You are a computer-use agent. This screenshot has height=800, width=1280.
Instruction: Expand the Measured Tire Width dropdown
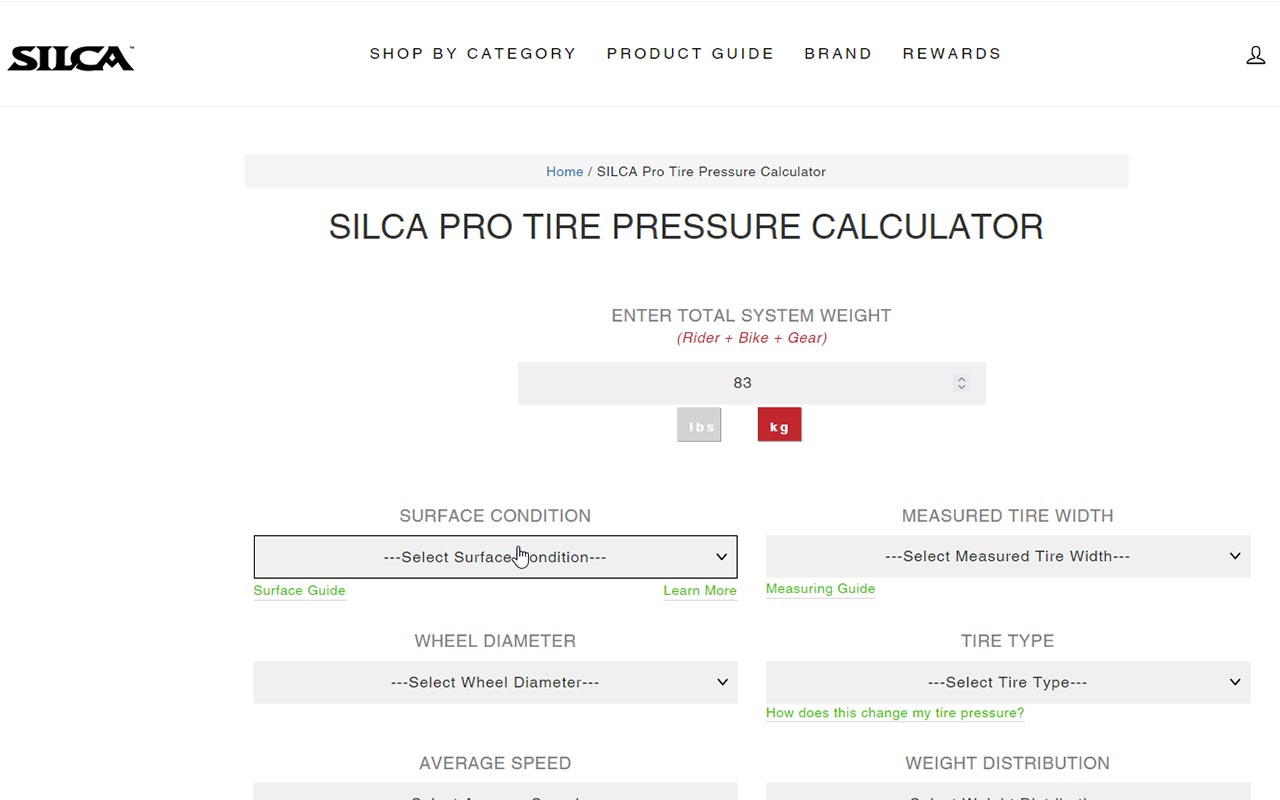(x=1008, y=556)
